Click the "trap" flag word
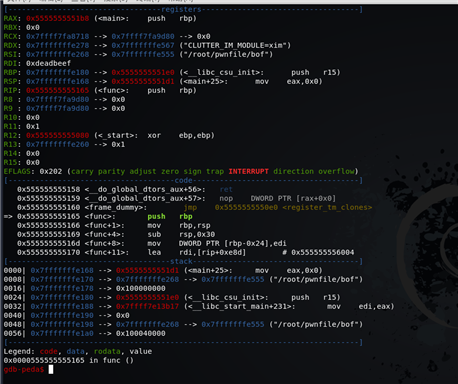This screenshot has width=458, height=384. 215,171
